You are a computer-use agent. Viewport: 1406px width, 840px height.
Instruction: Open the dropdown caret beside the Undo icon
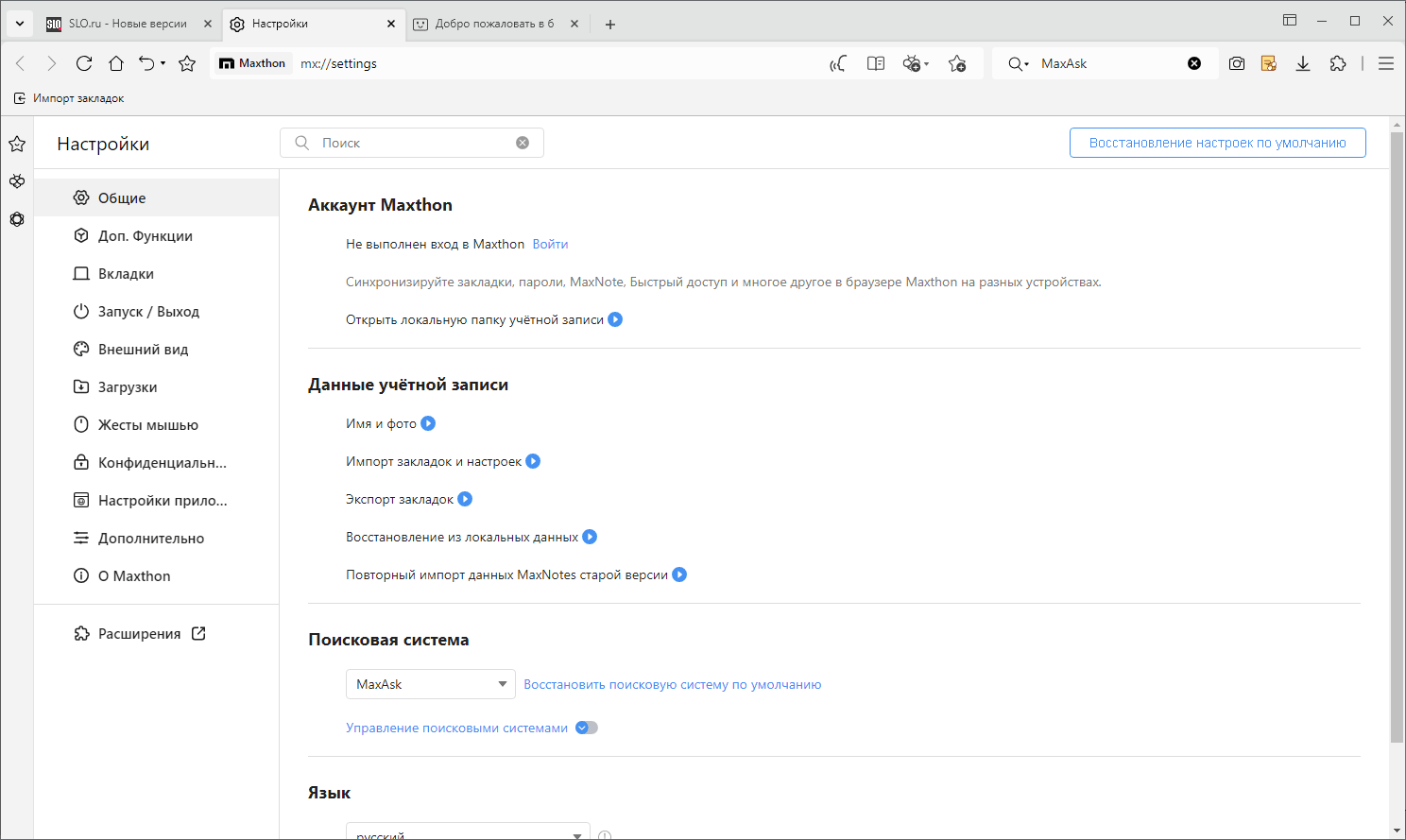tap(163, 63)
